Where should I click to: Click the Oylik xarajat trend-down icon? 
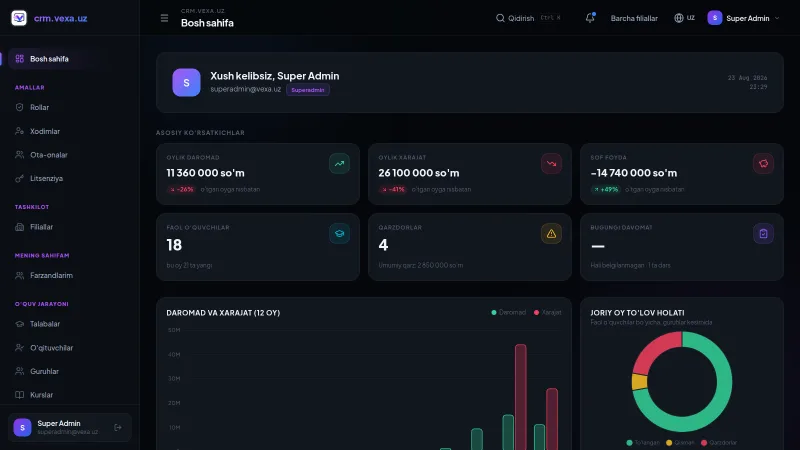552,164
